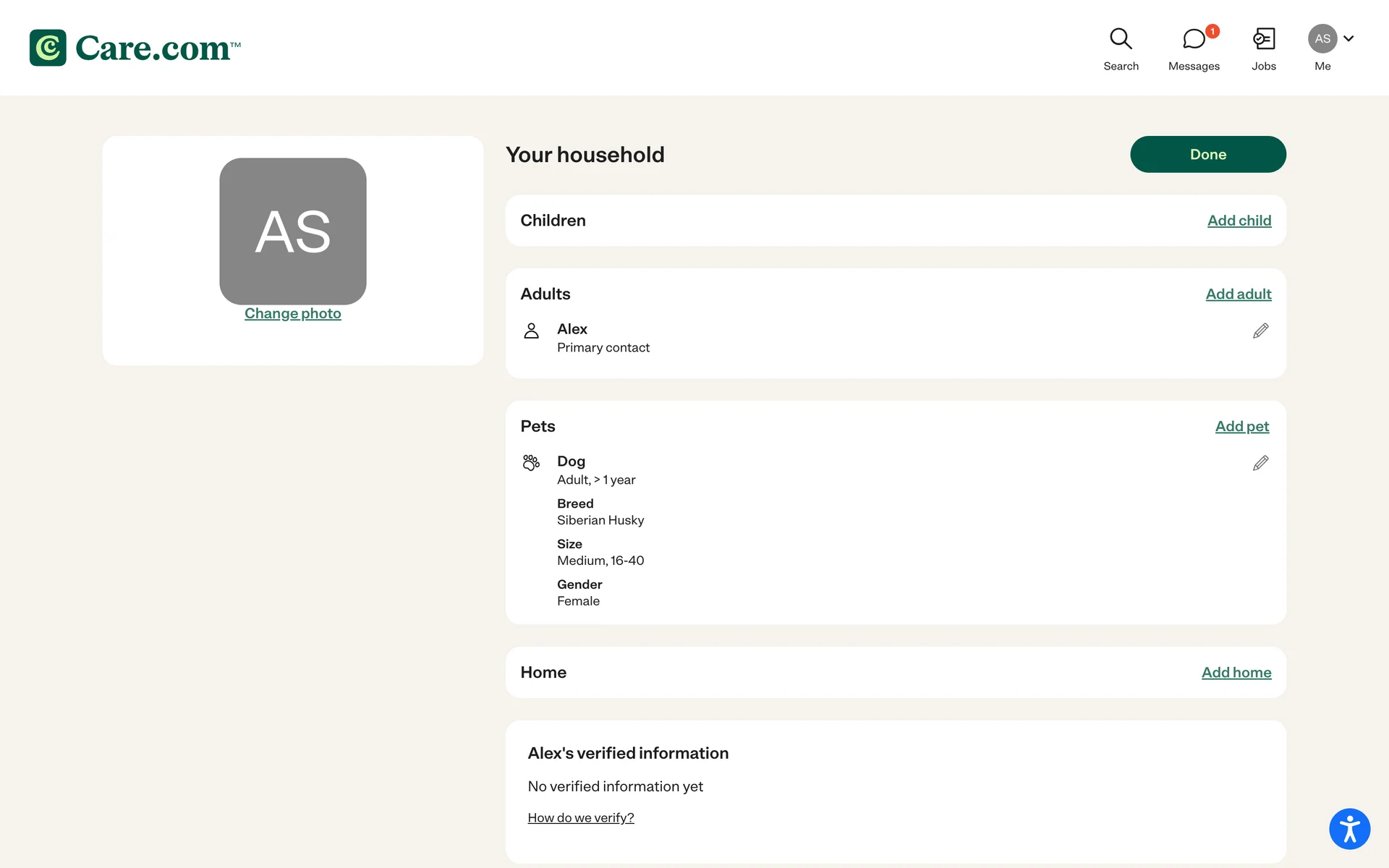The width and height of the screenshot is (1389, 868).
Task: Click the pencil icon to edit Alex
Action: click(x=1260, y=331)
